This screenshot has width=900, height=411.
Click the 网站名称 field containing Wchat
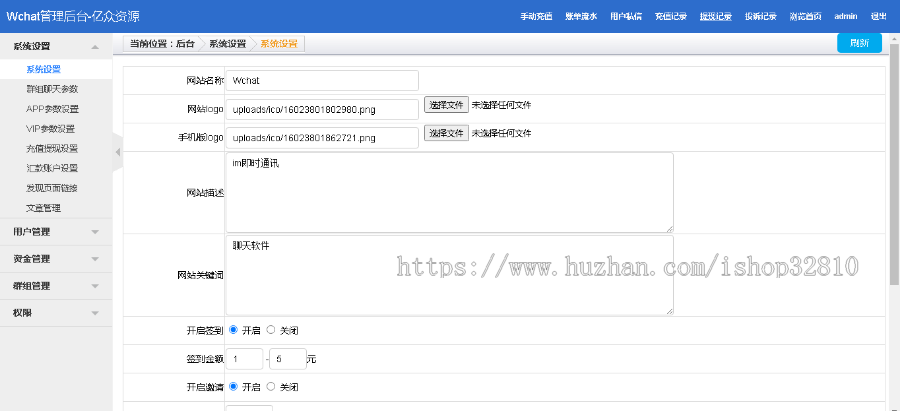tap(322, 80)
